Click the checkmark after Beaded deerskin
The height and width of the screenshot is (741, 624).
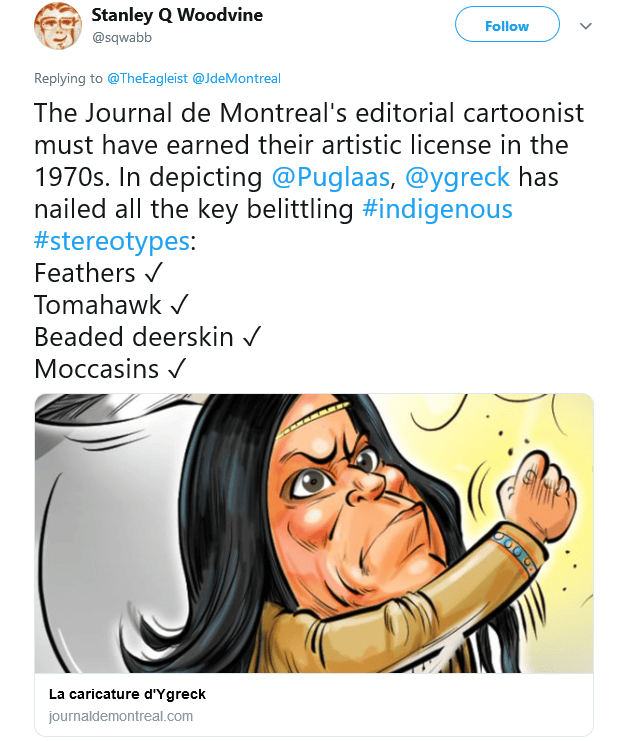(252, 337)
